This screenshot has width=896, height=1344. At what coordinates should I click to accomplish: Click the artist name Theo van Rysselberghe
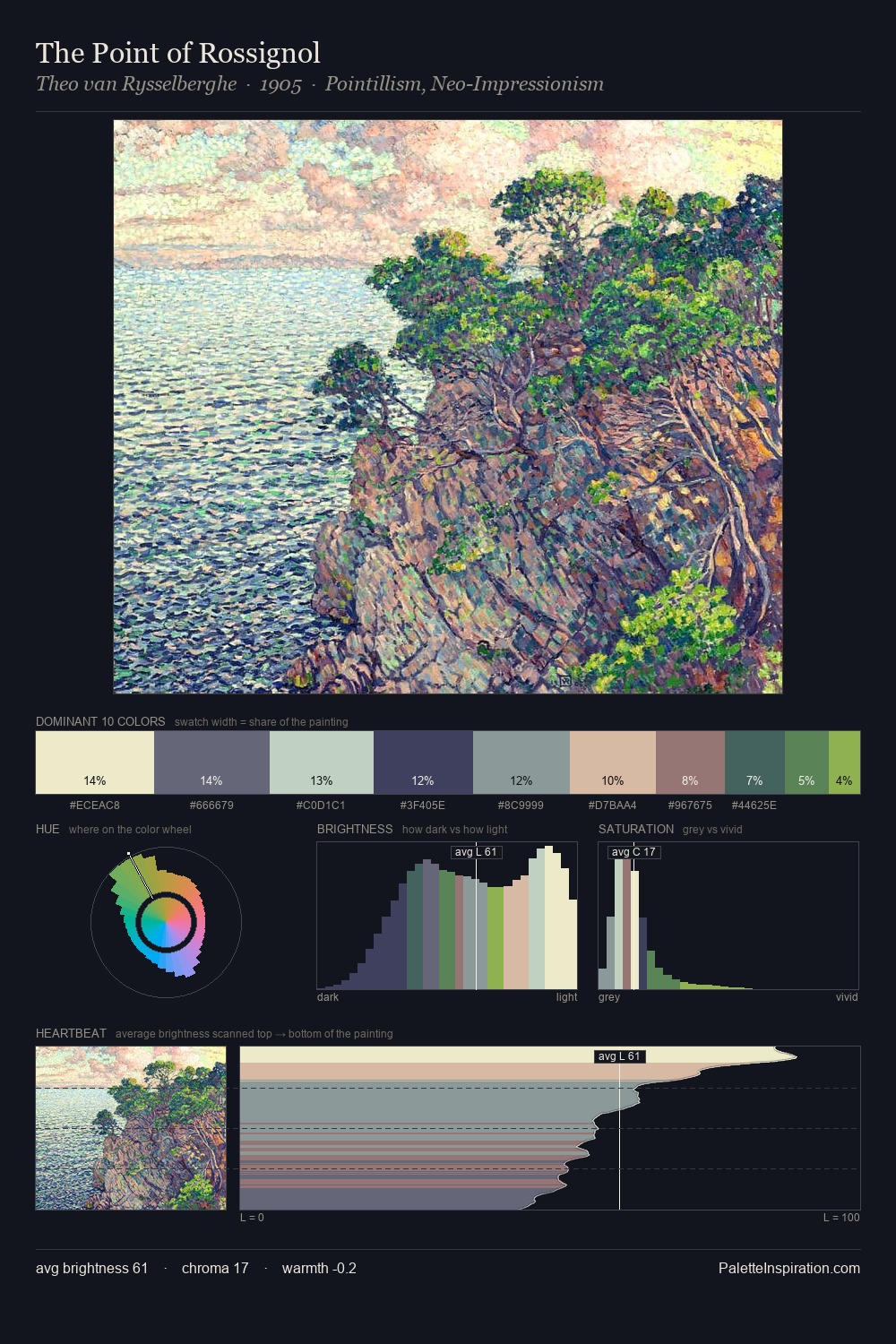click(x=136, y=84)
